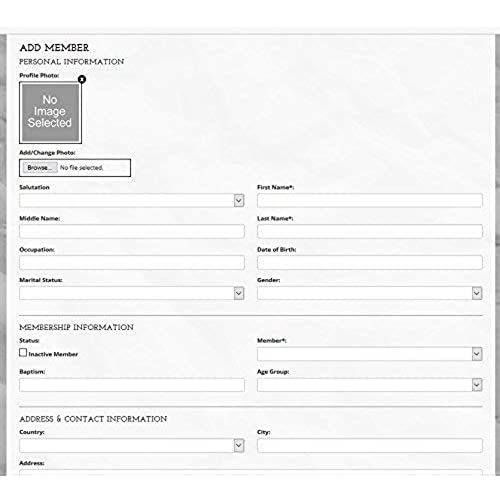Click the Occupation text field
This screenshot has height=500, width=500.
pos(132,262)
